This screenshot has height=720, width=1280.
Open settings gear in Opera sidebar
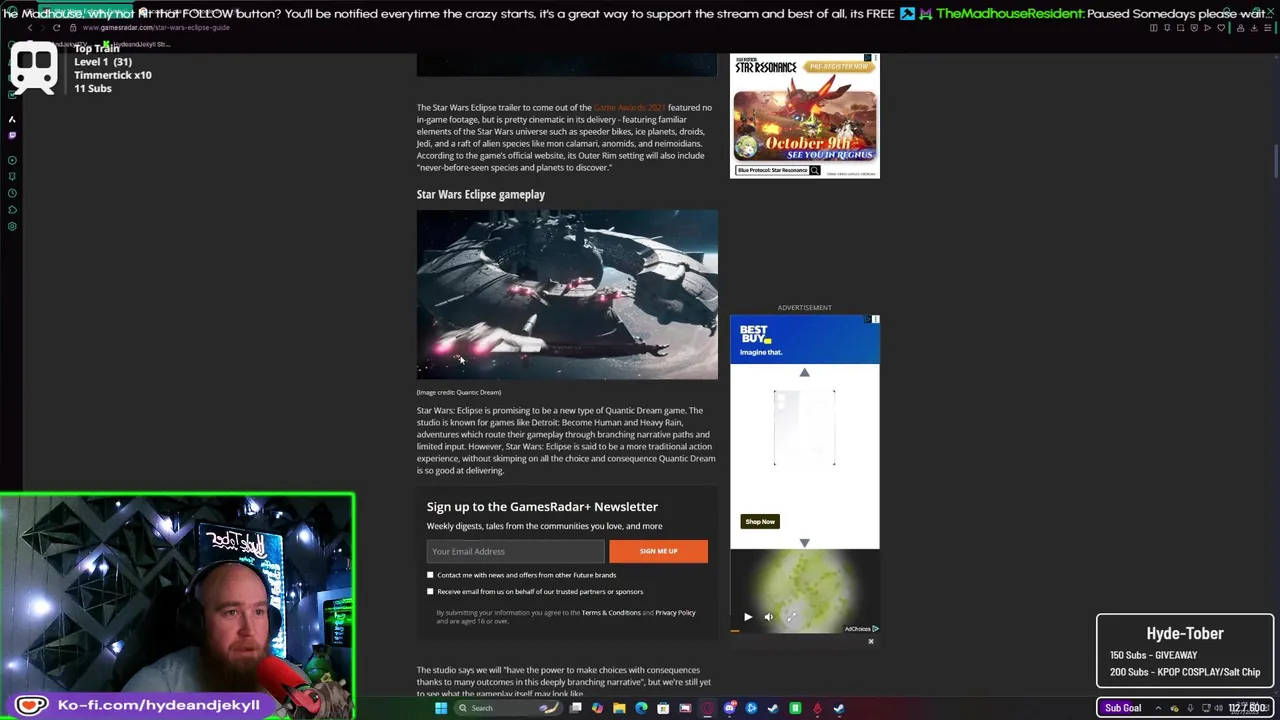pos(12,226)
